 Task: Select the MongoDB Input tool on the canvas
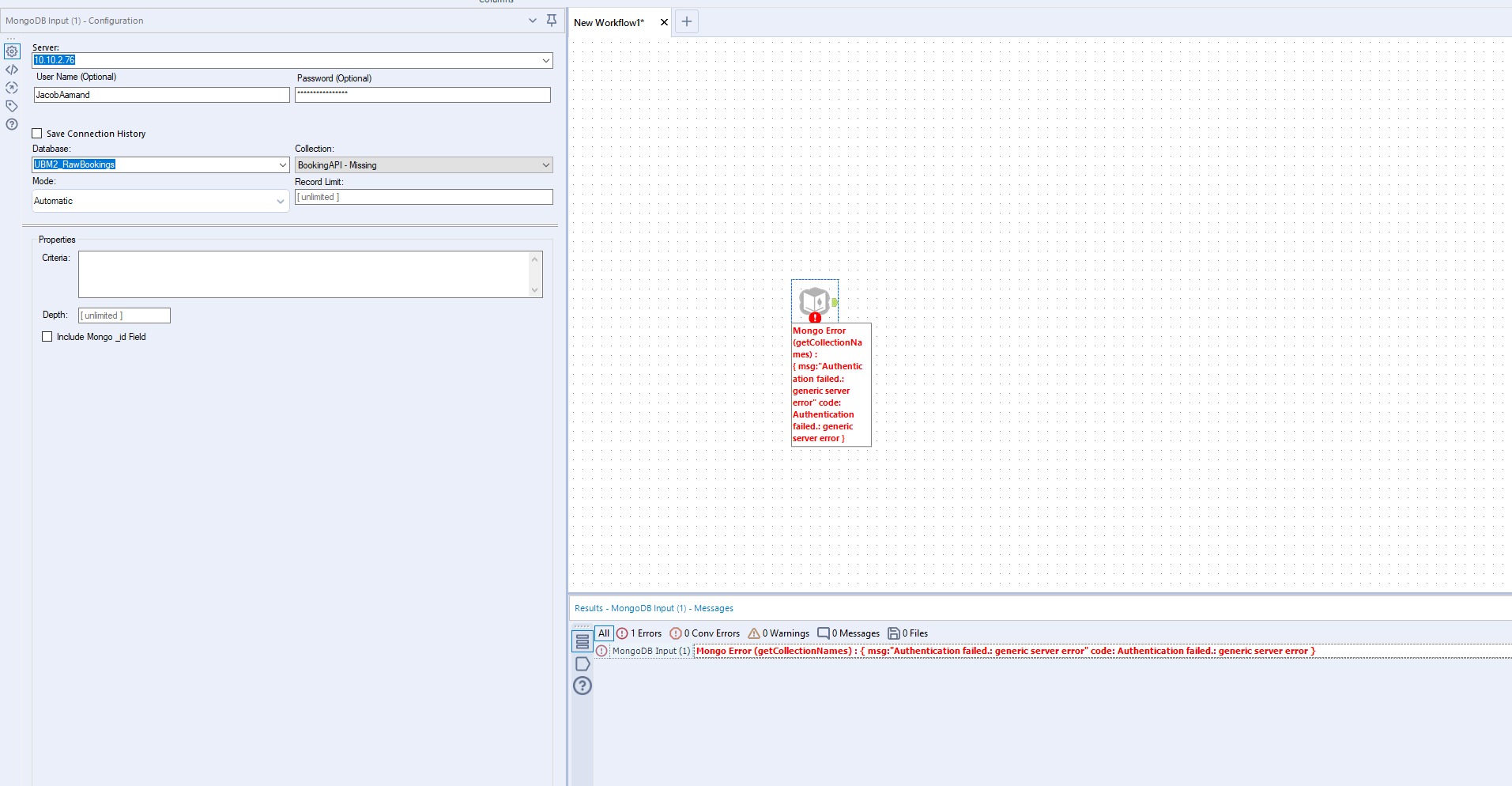click(814, 300)
